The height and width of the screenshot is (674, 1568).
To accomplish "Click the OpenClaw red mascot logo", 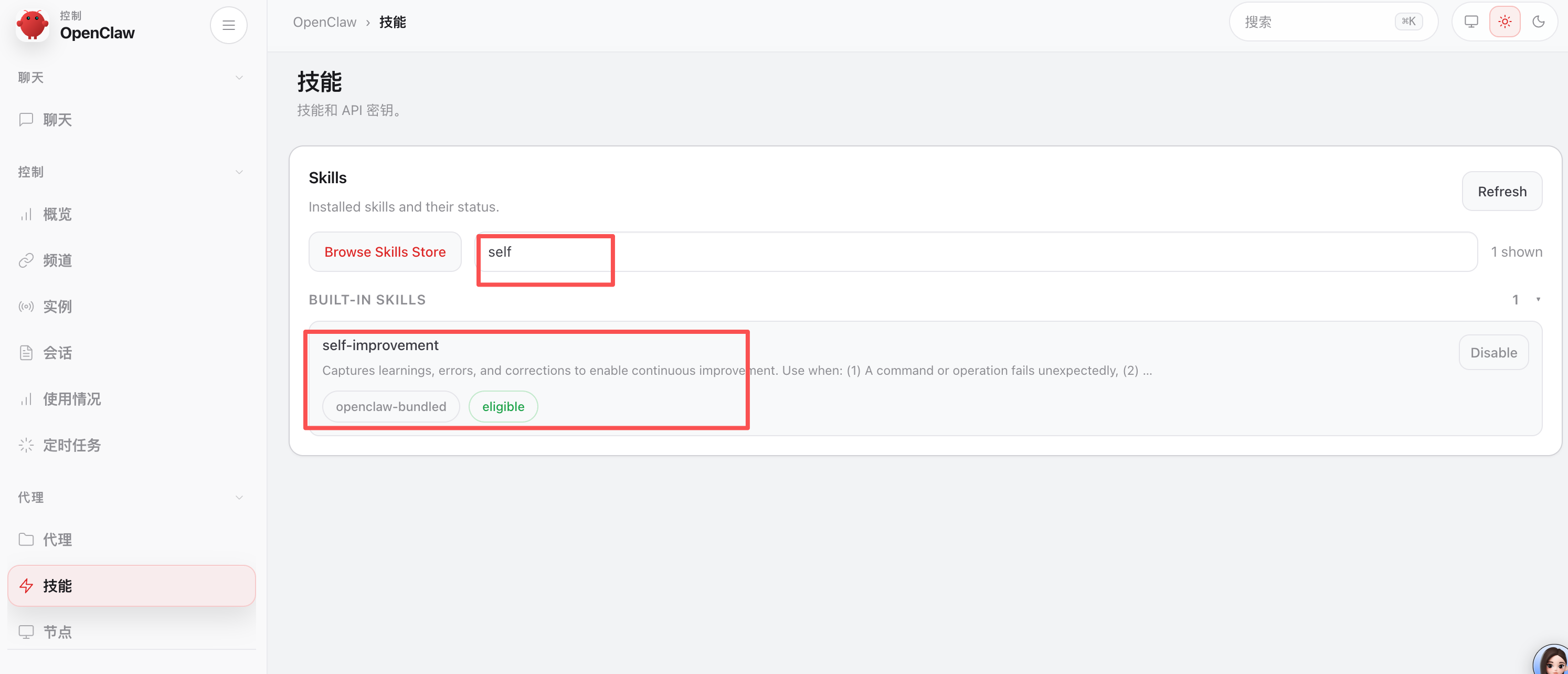I will (x=32, y=25).
